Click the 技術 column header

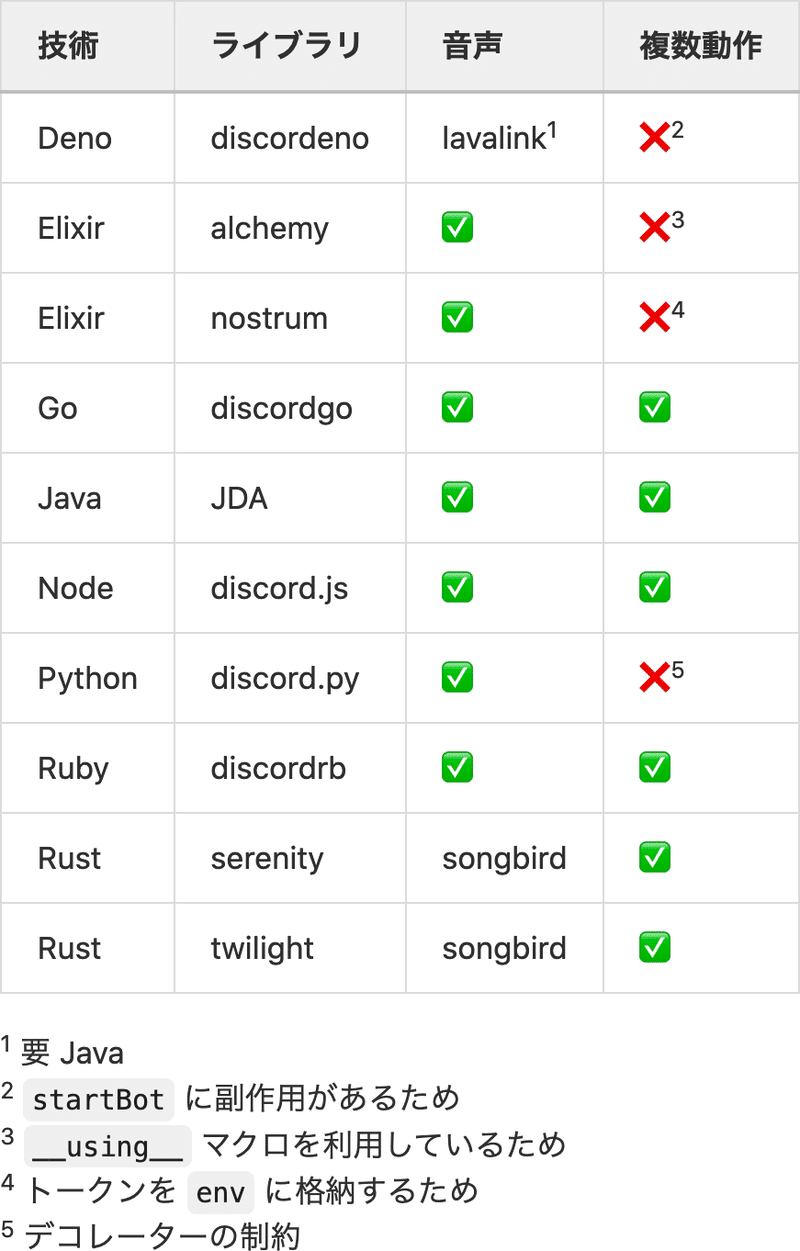point(68,46)
